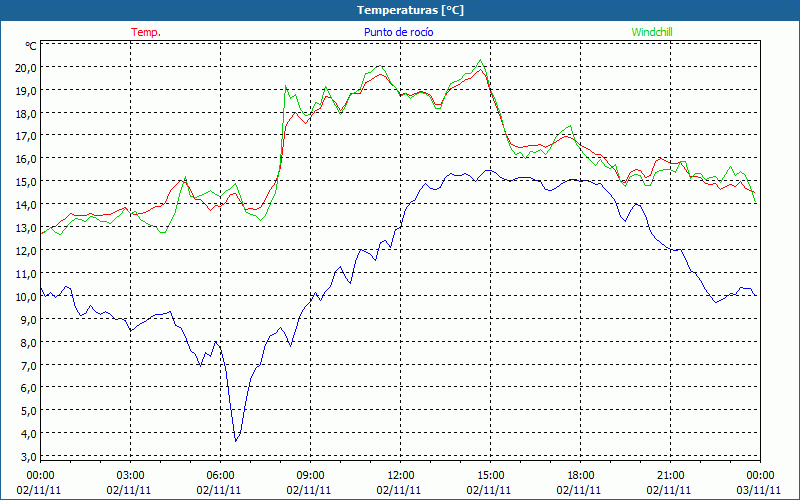Click the green windchill peak before 15:00
The image size is (800, 500).
[x=480, y=60]
